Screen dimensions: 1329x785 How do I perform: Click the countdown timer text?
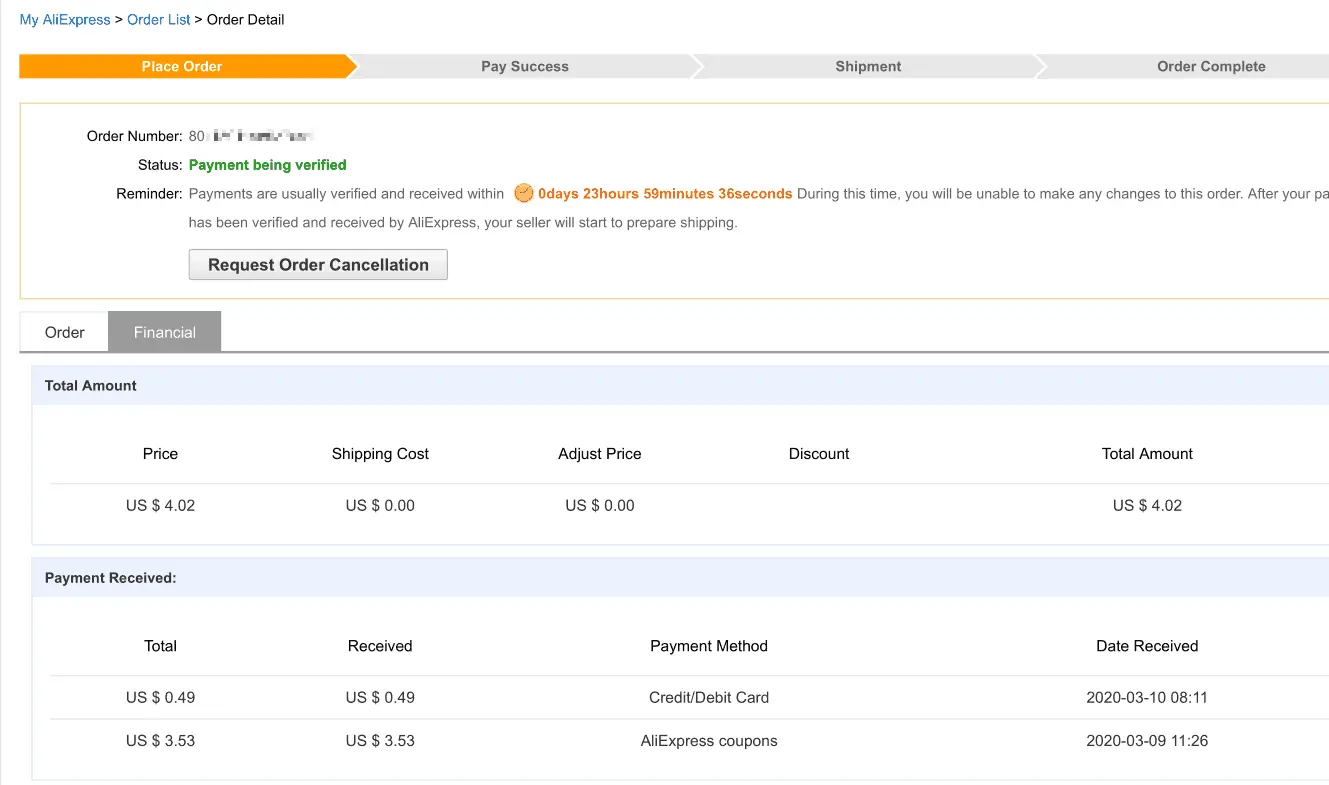click(665, 194)
